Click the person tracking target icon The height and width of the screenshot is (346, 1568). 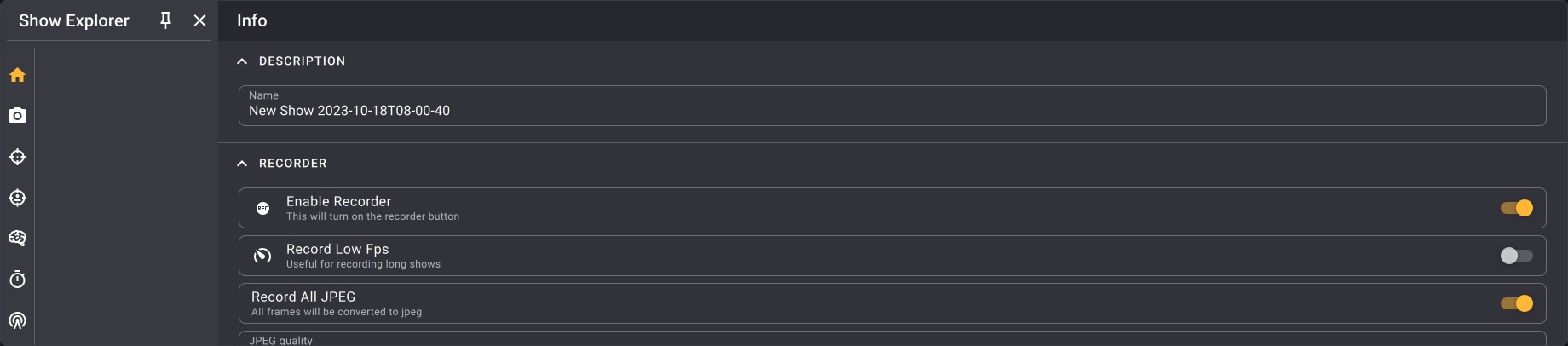click(17, 198)
